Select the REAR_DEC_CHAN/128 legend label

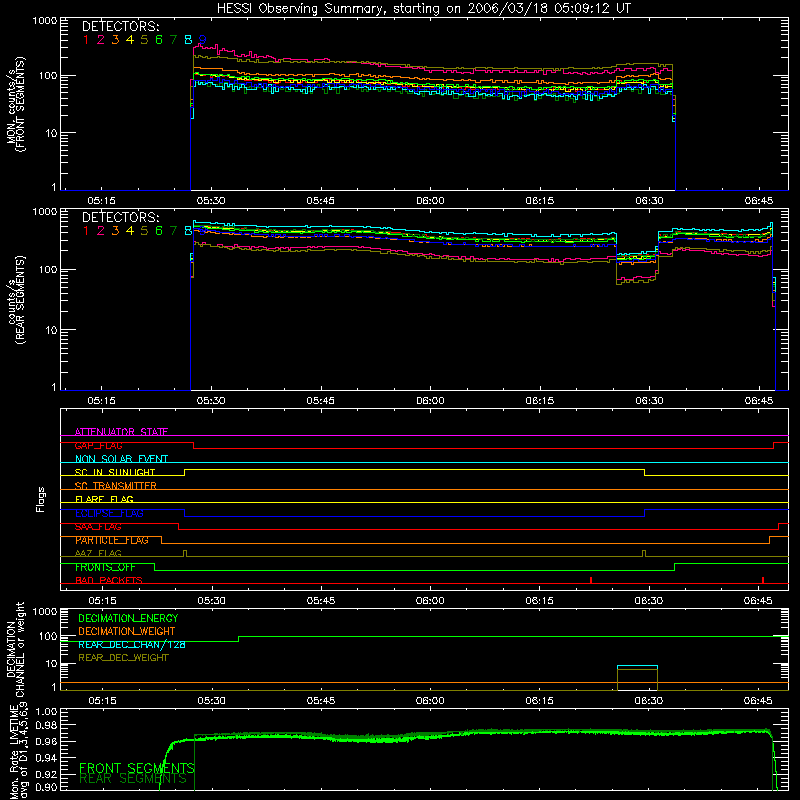point(132,644)
